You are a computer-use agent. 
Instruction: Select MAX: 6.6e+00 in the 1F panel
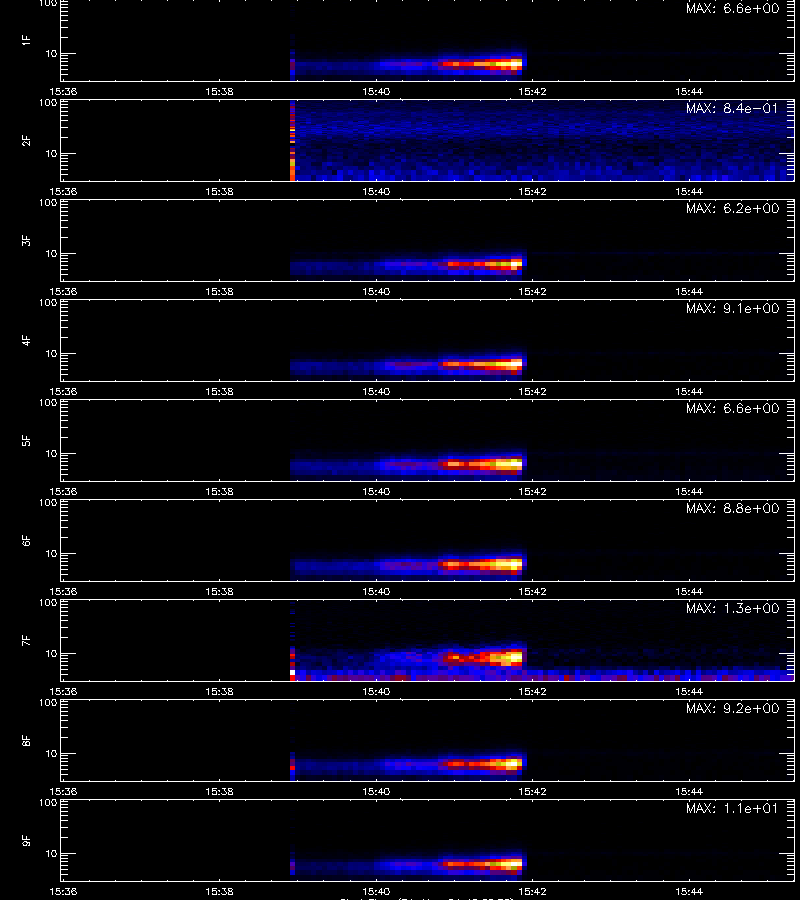pos(732,9)
